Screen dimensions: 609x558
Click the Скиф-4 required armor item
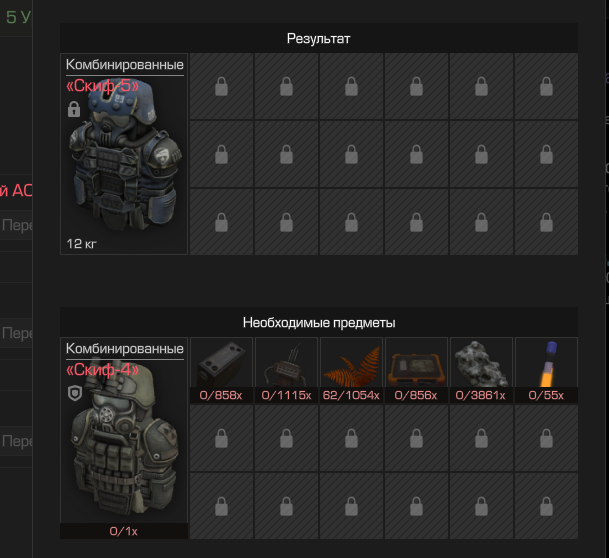(124, 438)
